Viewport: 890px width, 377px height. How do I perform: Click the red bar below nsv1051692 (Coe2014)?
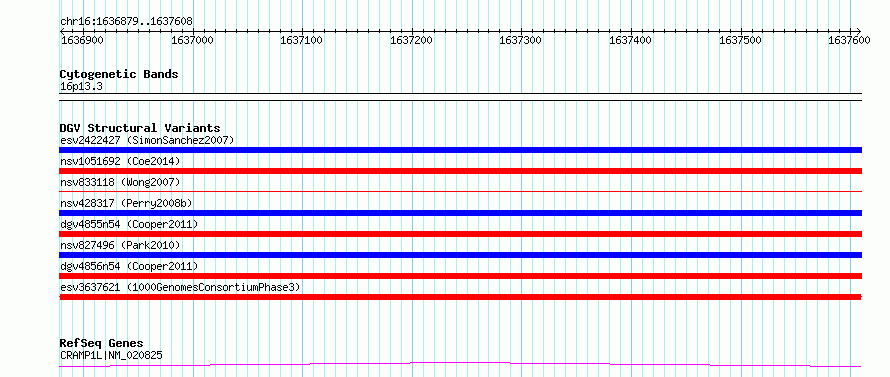tap(460, 171)
